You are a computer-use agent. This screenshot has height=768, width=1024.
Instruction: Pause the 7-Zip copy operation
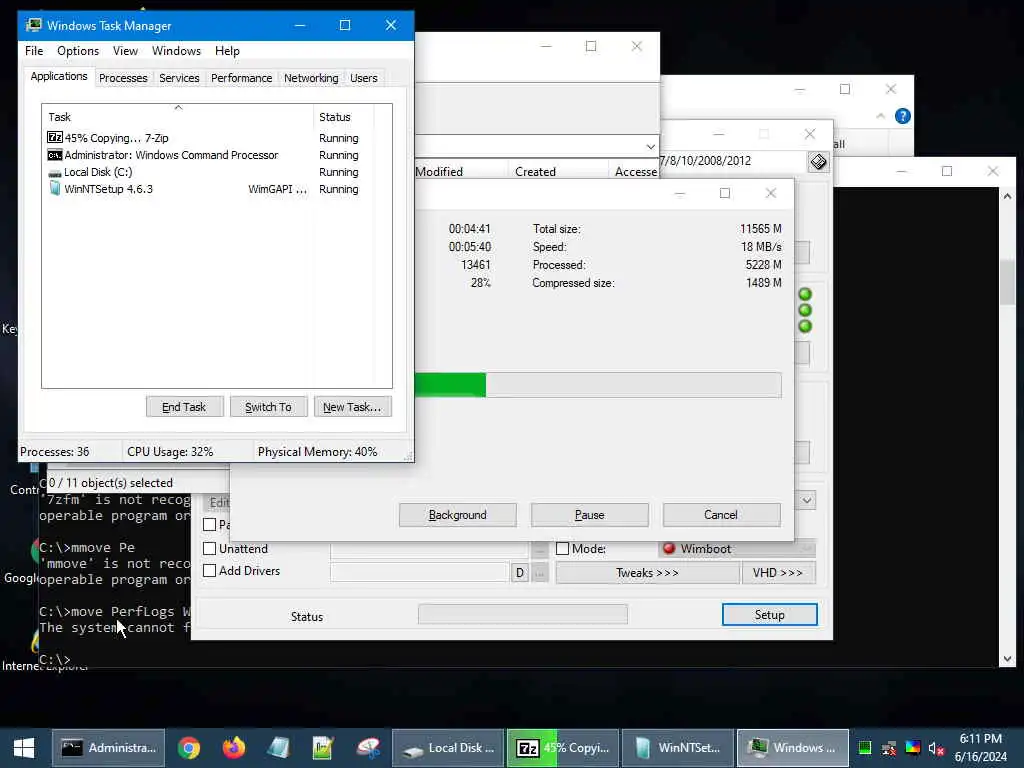pyautogui.click(x=589, y=515)
